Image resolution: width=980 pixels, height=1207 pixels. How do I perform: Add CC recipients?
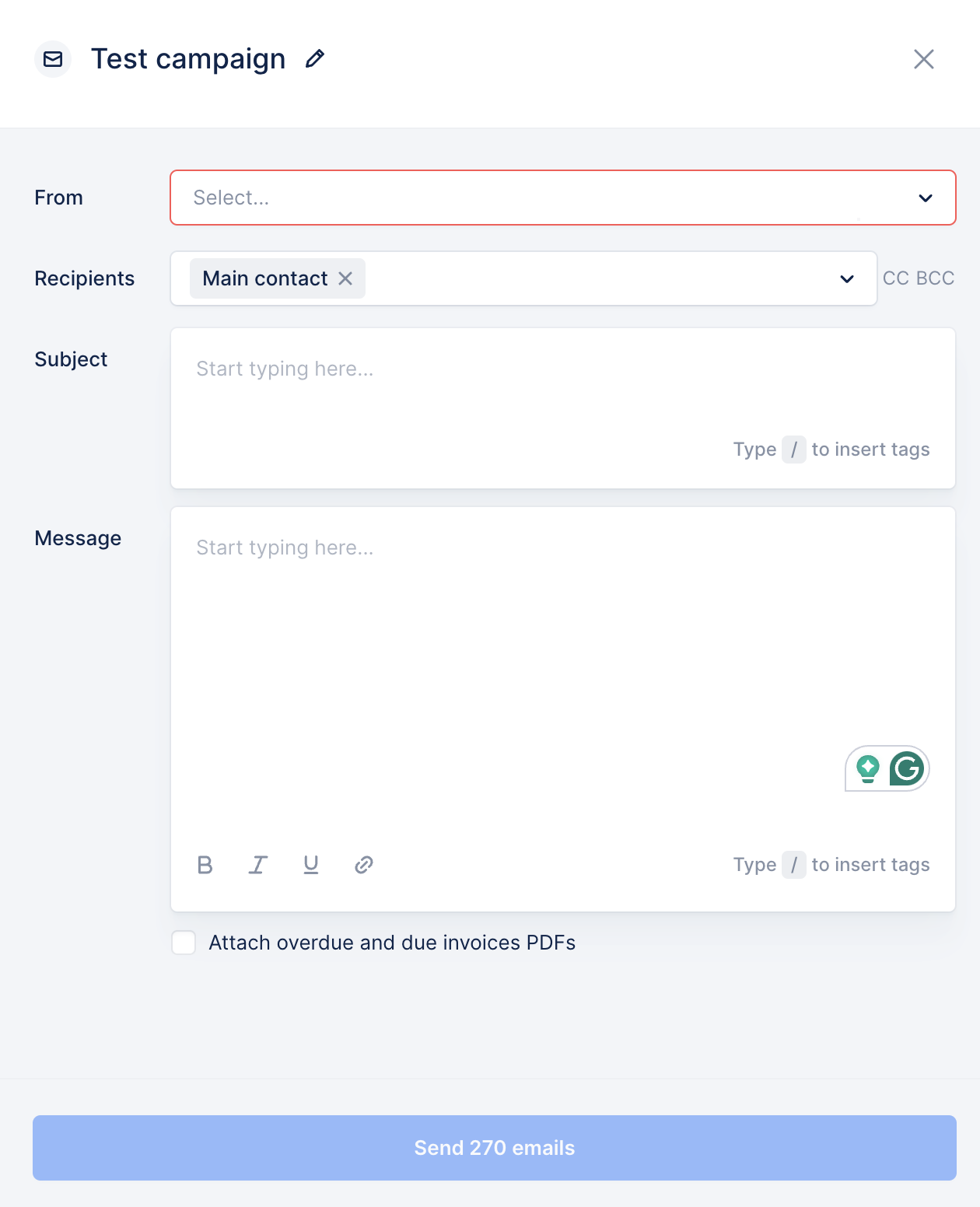(895, 278)
